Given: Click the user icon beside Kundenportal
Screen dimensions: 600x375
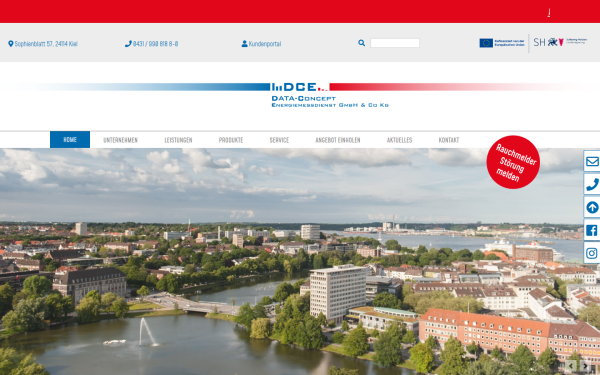Looking at the screenshot, I should [245, 44].
